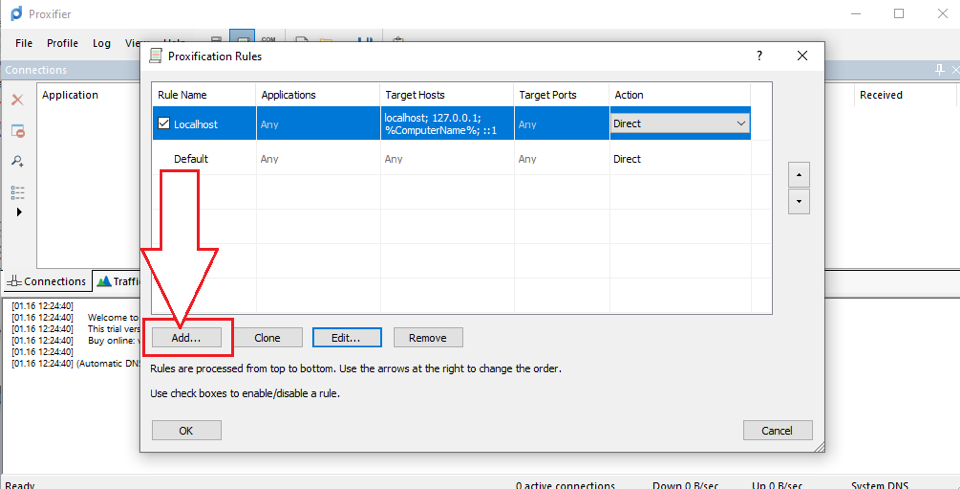This screenshot has width=960, height=489.
Task: Disable the Localhost rule checkbox
Action: 163,124
